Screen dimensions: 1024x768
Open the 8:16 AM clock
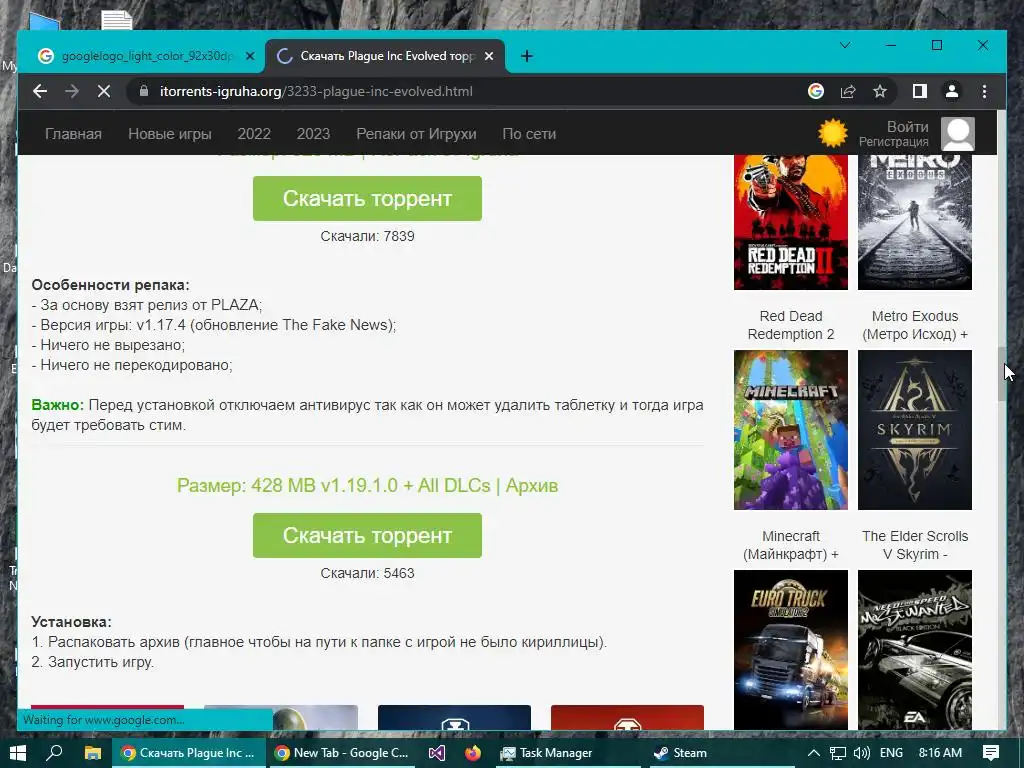pos(940,753)
